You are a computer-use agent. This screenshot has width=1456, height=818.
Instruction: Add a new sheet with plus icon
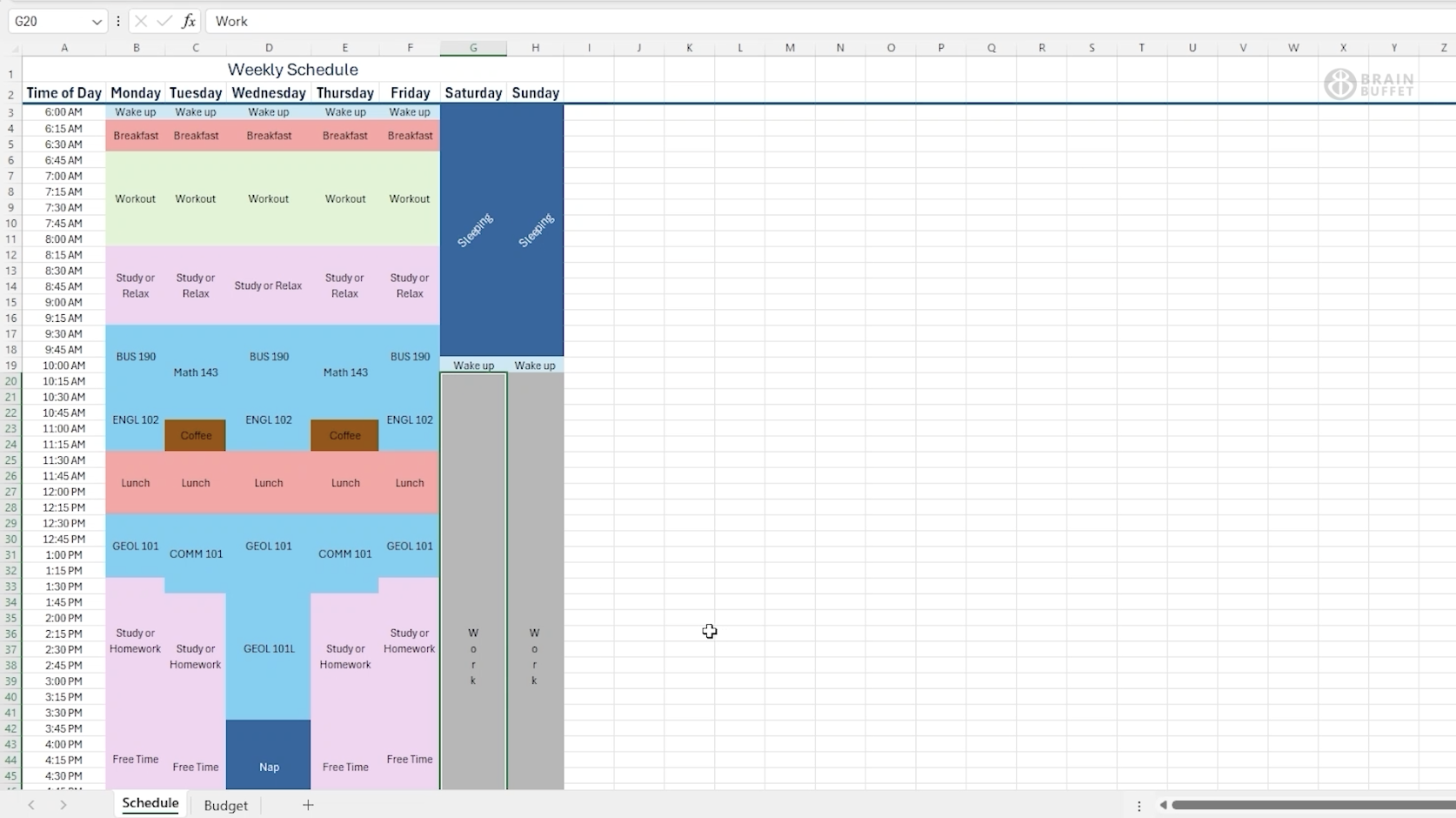(x=308, y=805)
